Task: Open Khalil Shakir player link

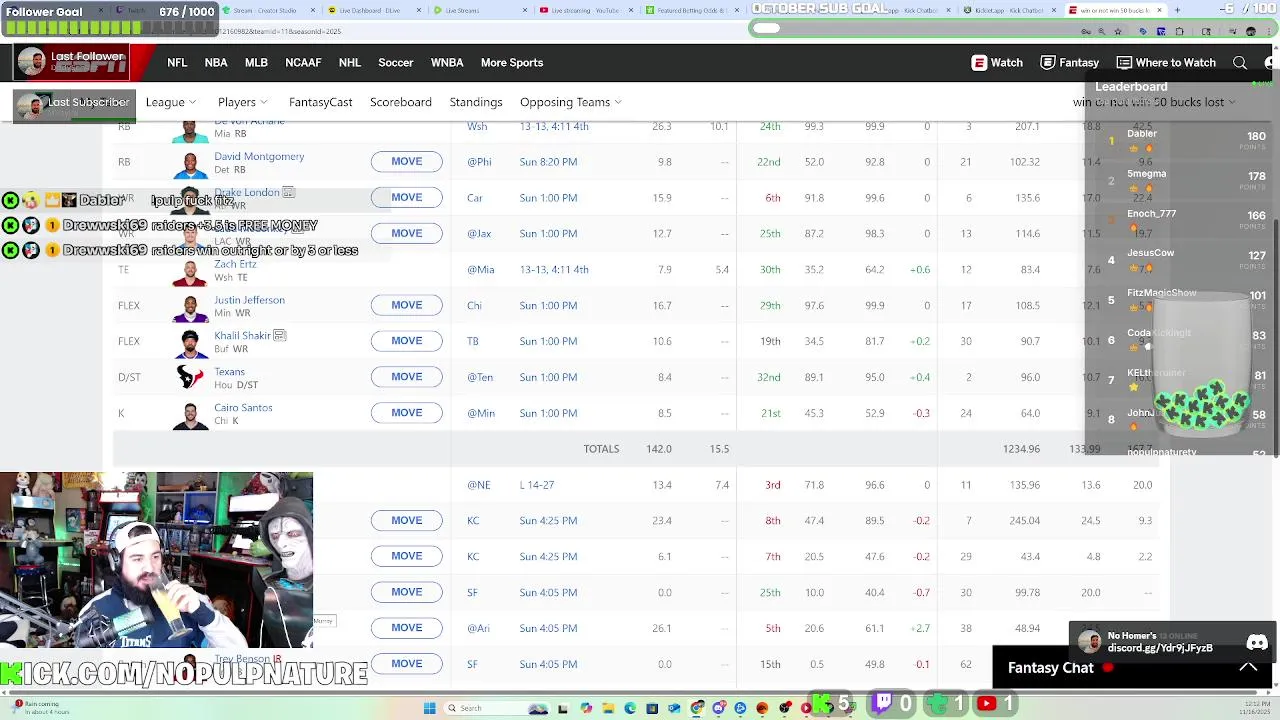Action: (242, 335)
